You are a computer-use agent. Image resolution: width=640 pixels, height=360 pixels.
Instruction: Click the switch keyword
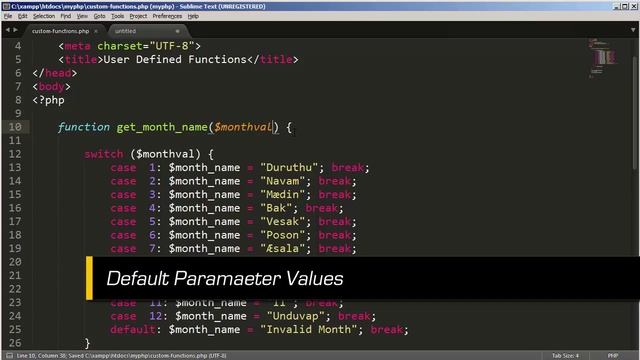tap(103, 154)
